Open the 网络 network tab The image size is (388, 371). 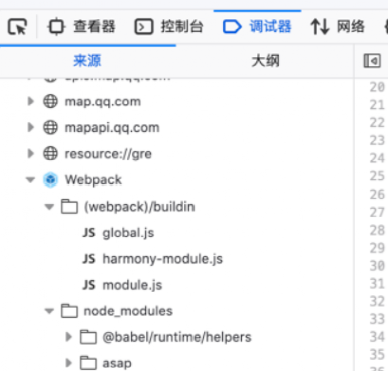click(x=337, y=27)
